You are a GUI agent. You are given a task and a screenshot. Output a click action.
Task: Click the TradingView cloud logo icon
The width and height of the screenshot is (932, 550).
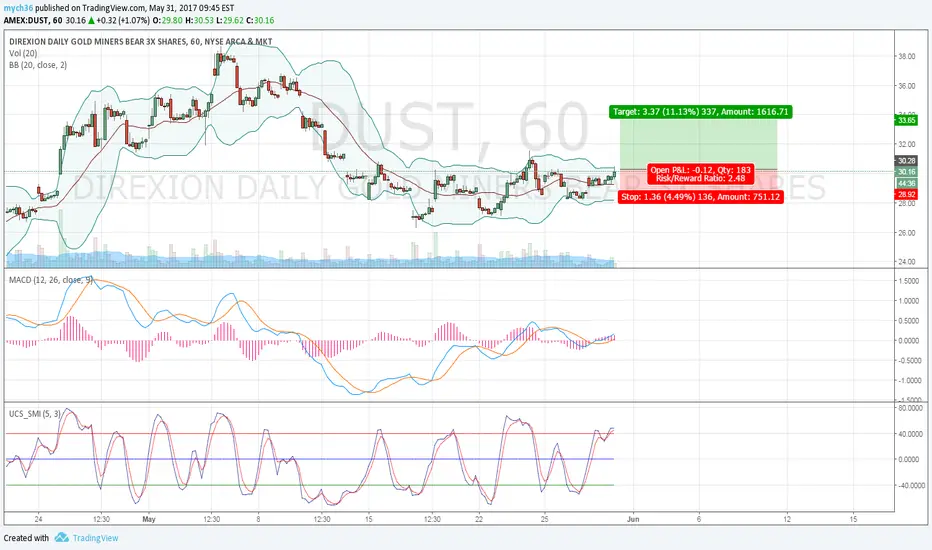(x=62, y=538)
